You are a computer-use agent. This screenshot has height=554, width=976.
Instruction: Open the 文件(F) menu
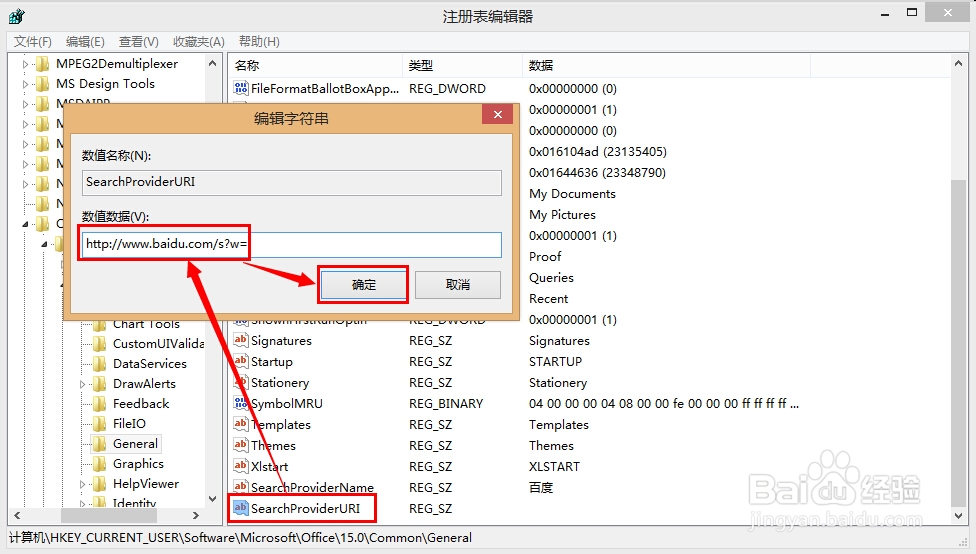click(x=32, y=42)
